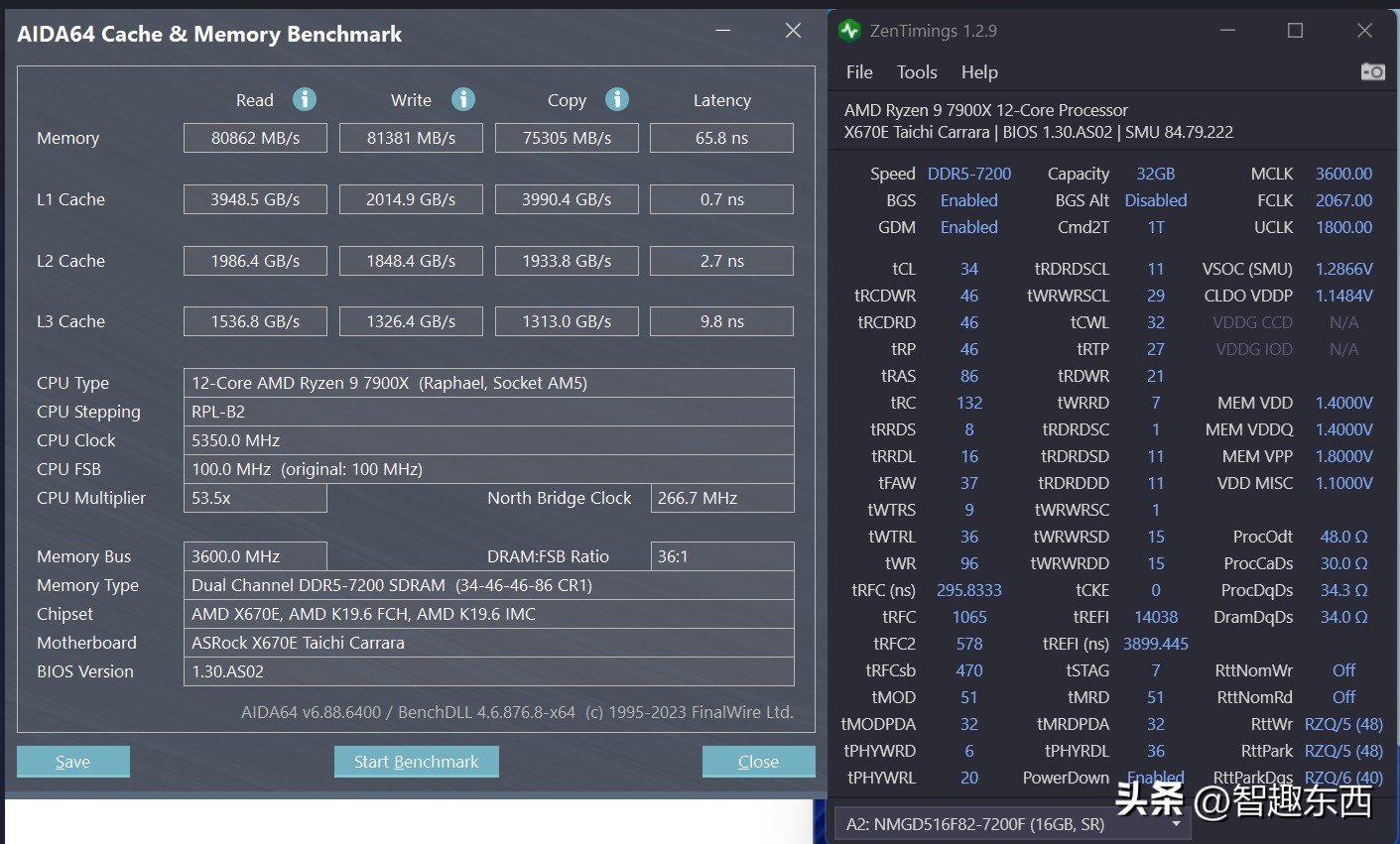Click the Memory Read result field

pyautogui.click(x=255, y=138)
